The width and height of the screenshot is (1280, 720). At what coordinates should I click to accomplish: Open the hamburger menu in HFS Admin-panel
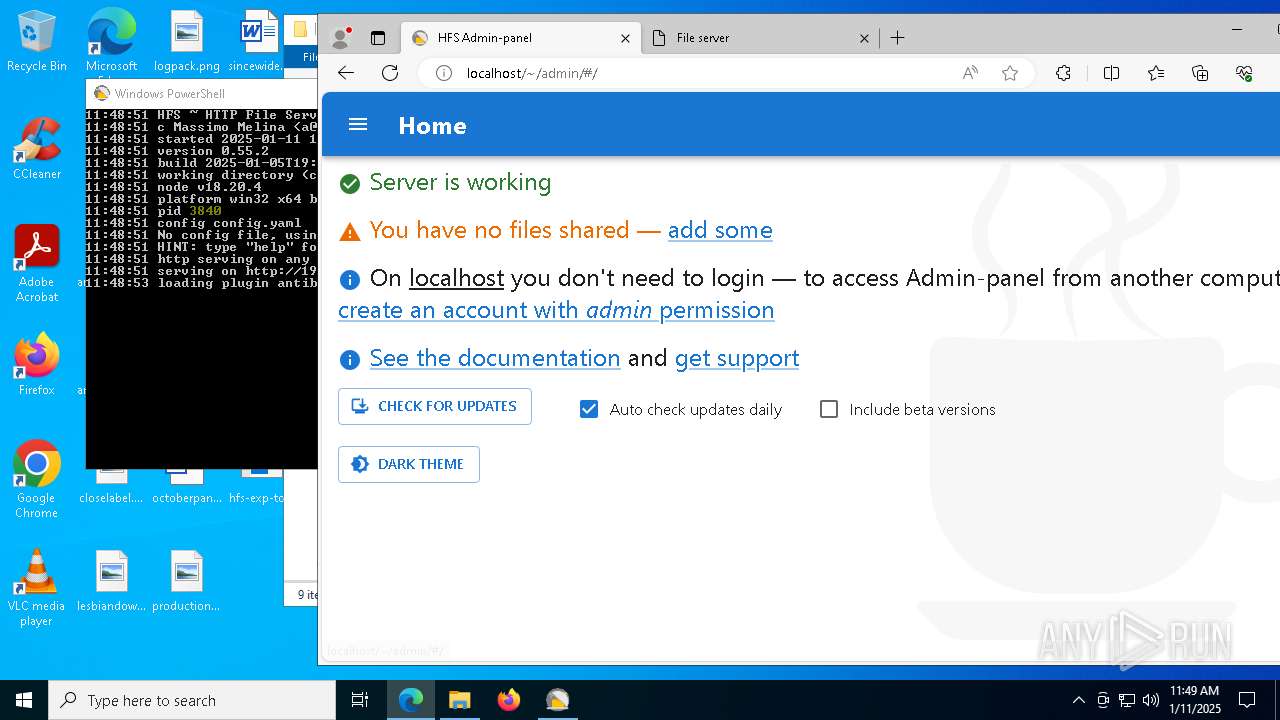pyautogui.click(x=358, y=125)
